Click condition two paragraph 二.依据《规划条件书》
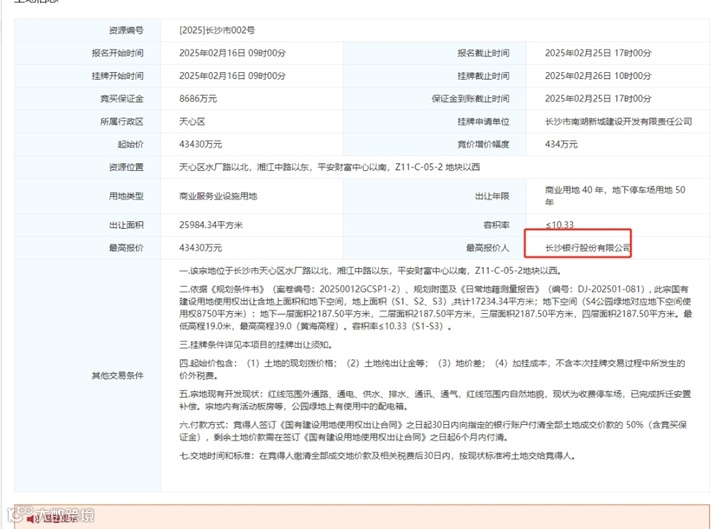Screen dimensions: 716x529 click(x=436, y=307)
